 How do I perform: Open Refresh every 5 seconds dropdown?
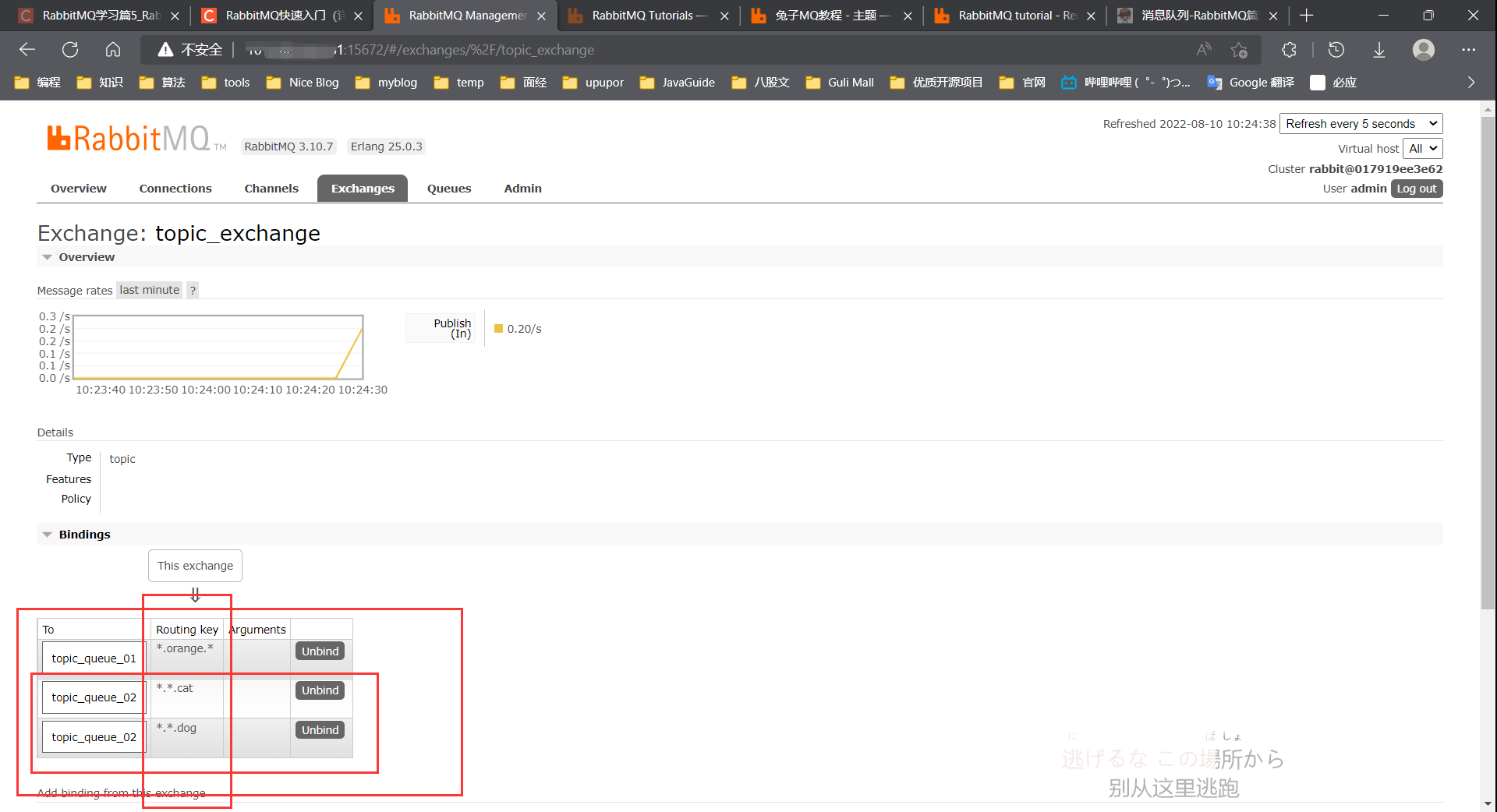1361,124
